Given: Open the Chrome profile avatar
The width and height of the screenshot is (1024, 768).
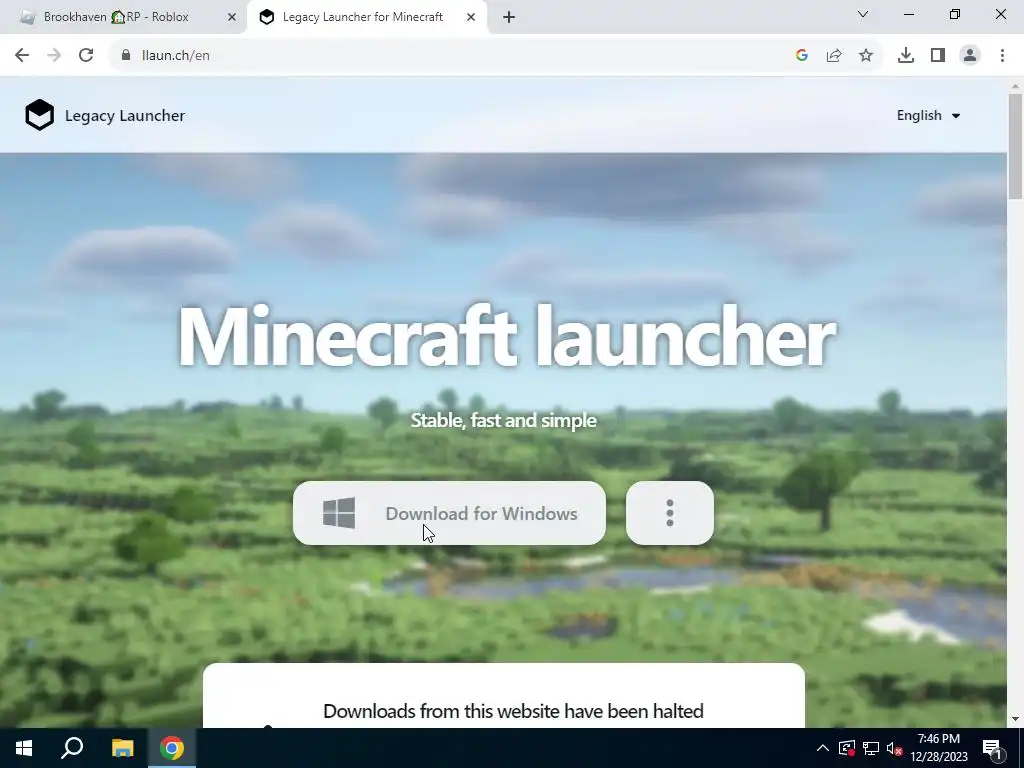Looking at the screenshot, I should point(970,56).
